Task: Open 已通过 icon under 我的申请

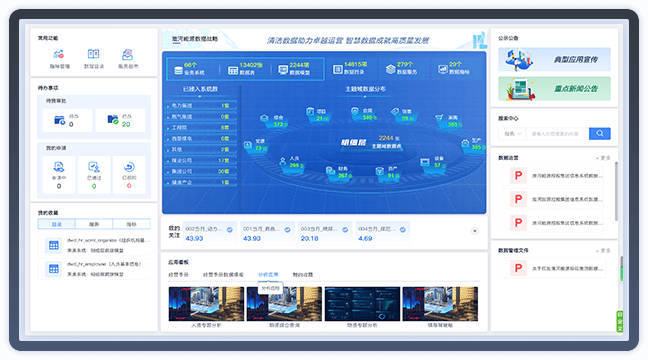Action: pyautogui.click(x=94, y=167)
